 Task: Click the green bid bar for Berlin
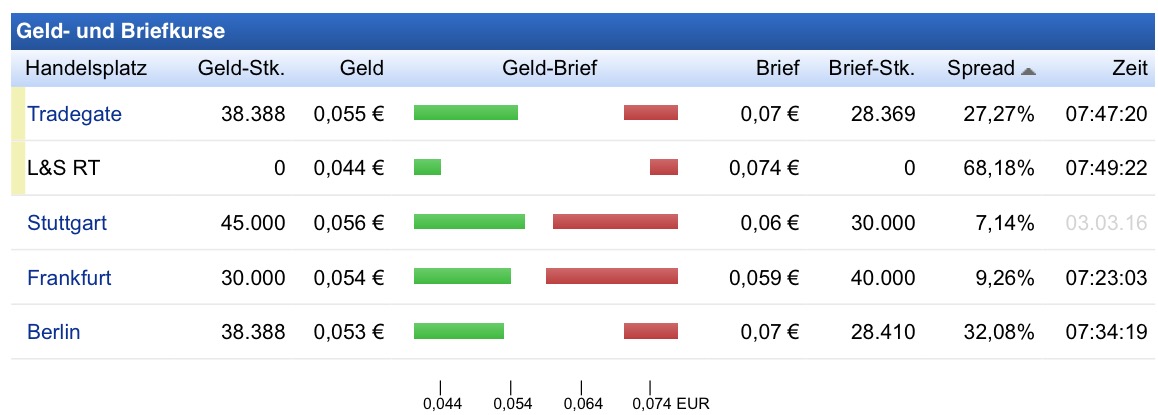[x=459, y=331]
